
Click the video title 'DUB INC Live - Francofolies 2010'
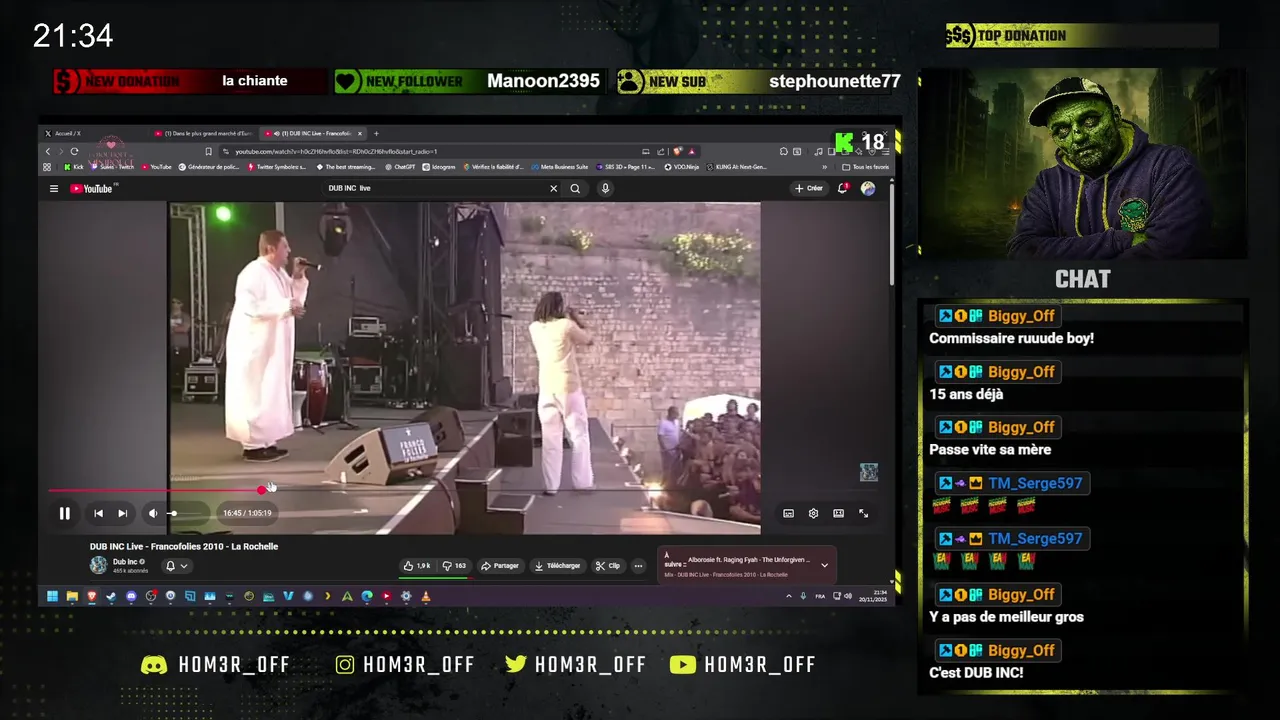(184, 546)
